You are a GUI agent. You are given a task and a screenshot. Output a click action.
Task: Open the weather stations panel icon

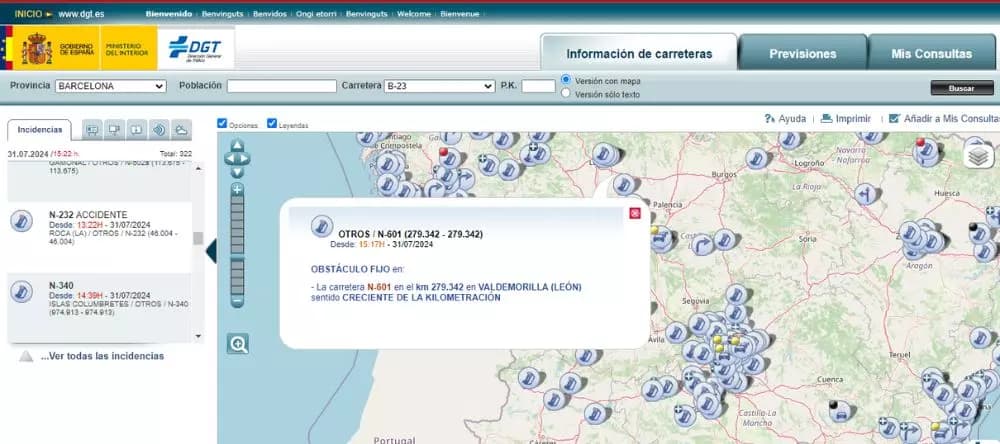(x=181, y=129)
